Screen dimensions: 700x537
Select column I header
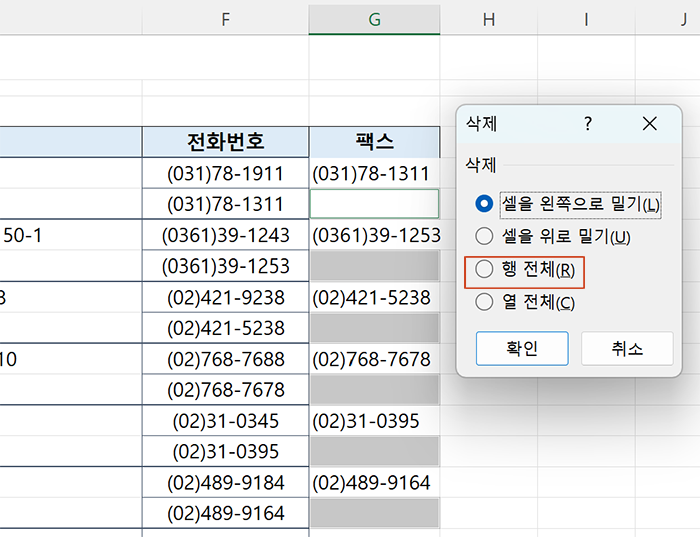[x=586, y=20]
